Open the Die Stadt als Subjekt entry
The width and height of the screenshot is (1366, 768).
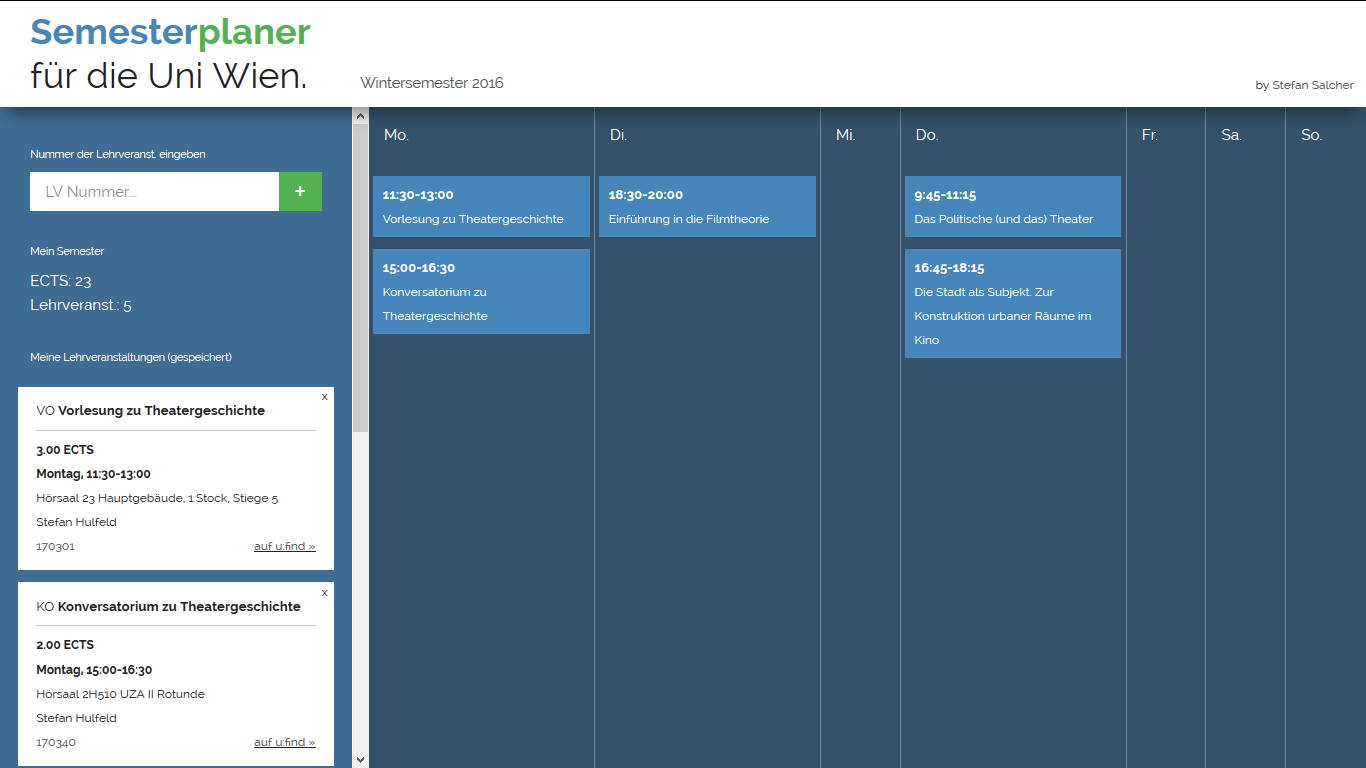(1012, 303)
